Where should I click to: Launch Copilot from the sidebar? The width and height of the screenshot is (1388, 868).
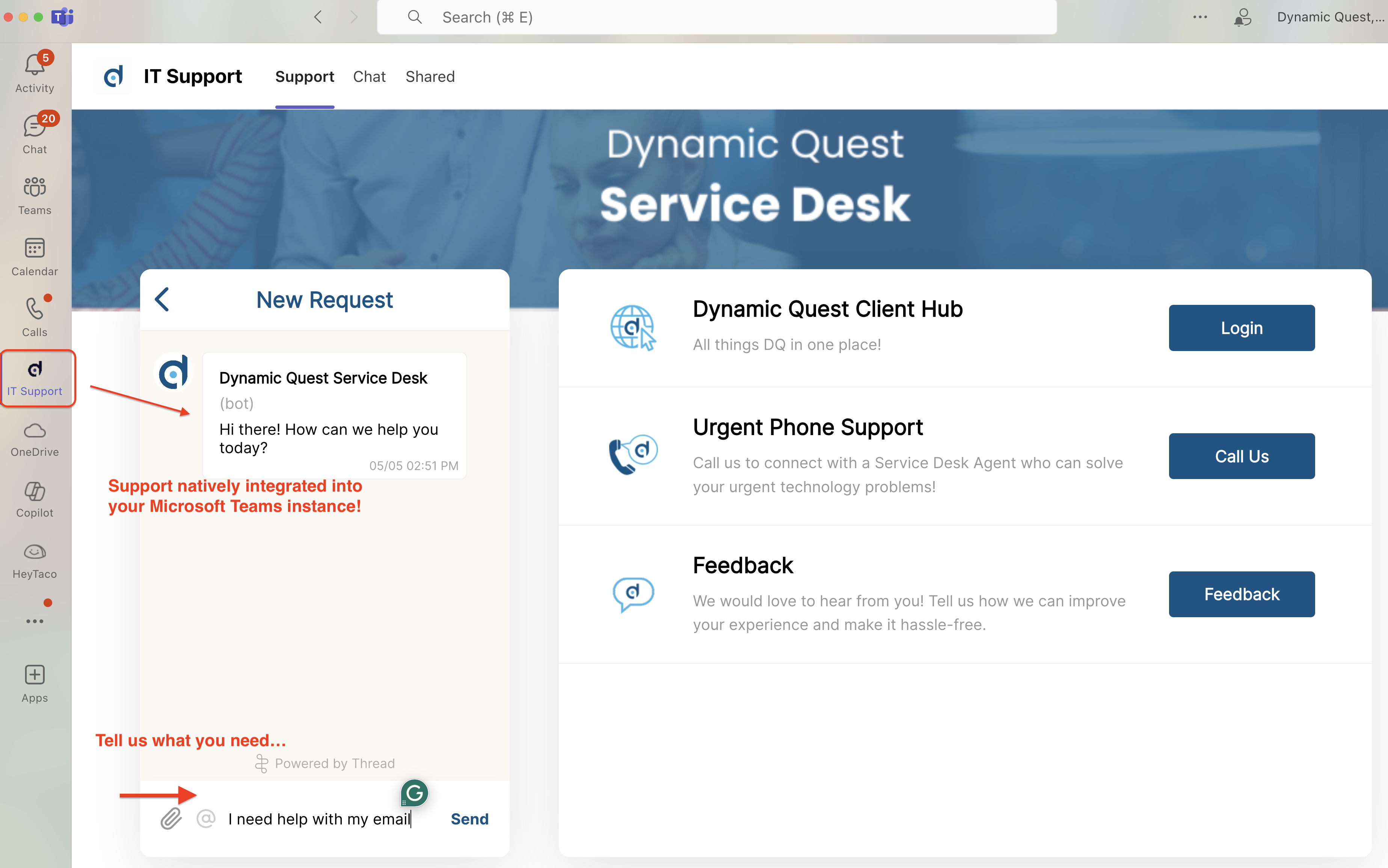pos(35,500)
